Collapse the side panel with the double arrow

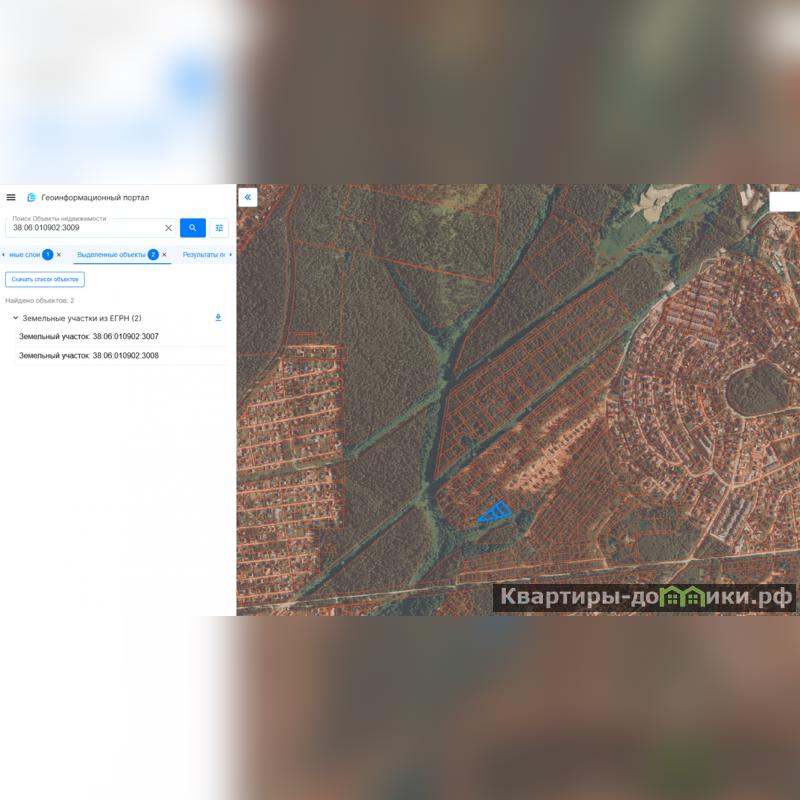(248, 197)
